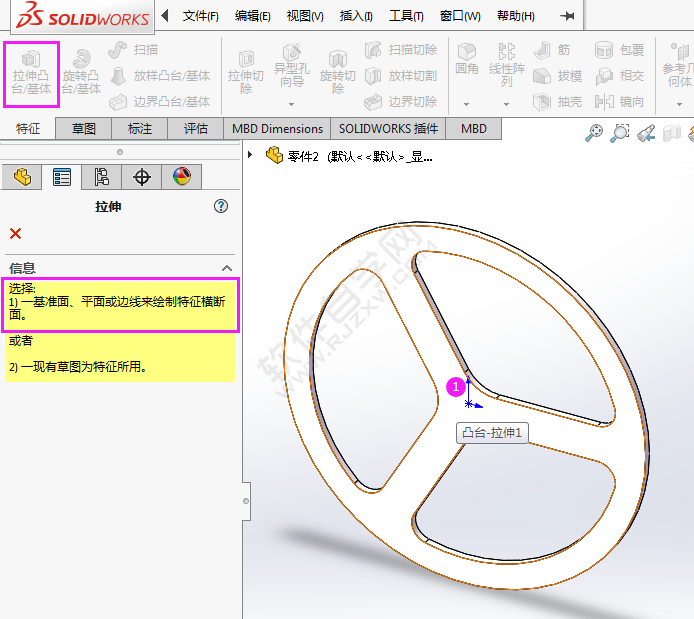Click the 凸台-拉伸1 tooltip label in viewport
Screen dimensions: 694x619
pos(492,433)
